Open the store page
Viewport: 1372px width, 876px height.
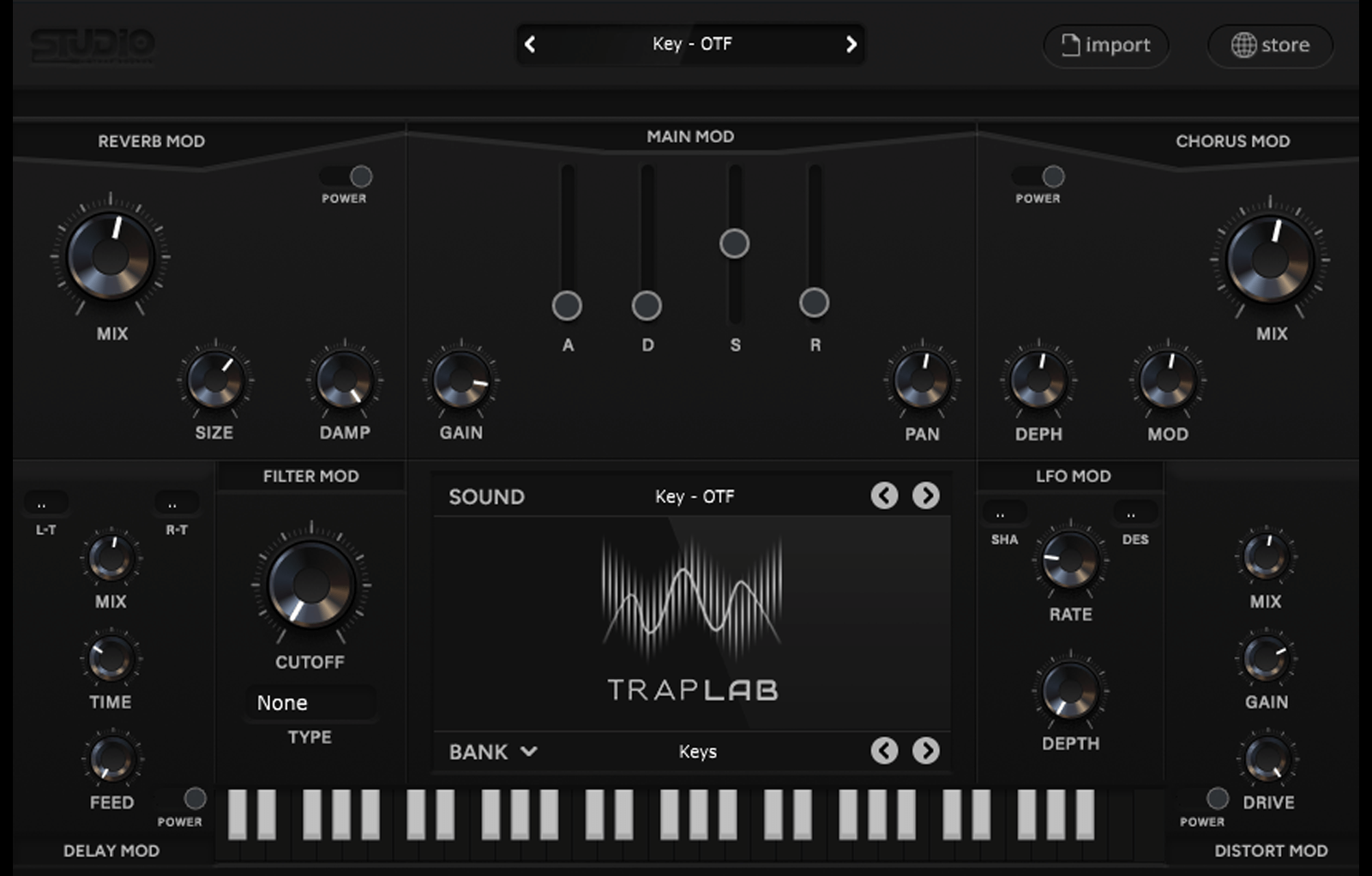1269,45
